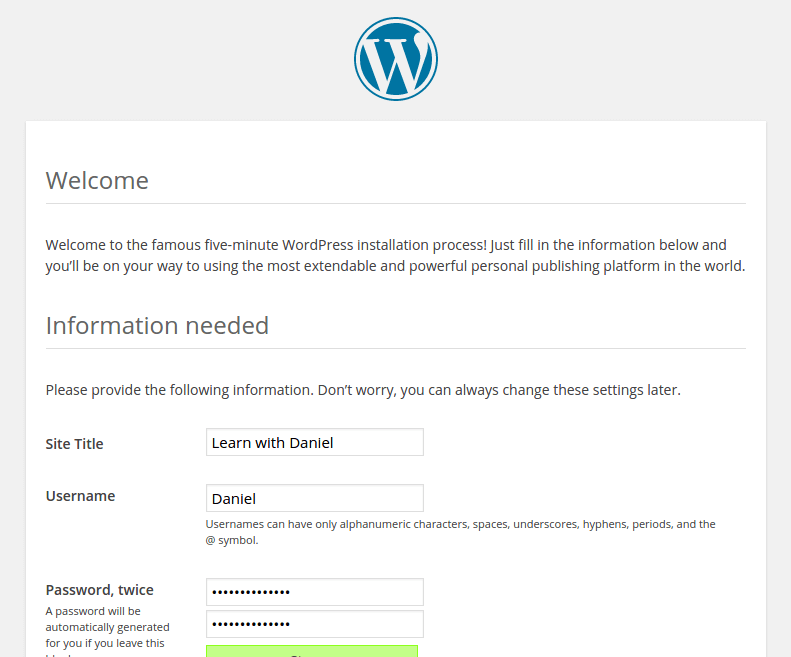Click the divider line under Information needed
The image size is (791, 657).
tap(395, 349)
